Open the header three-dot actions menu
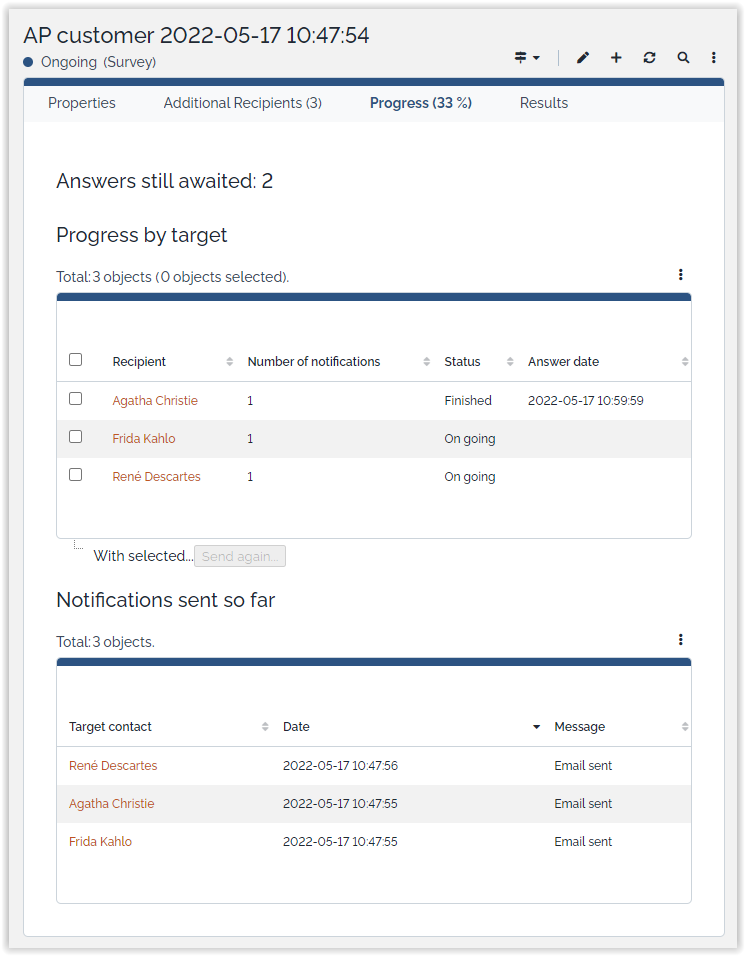This screenshot has width=745, height=956. click(714, 58)
